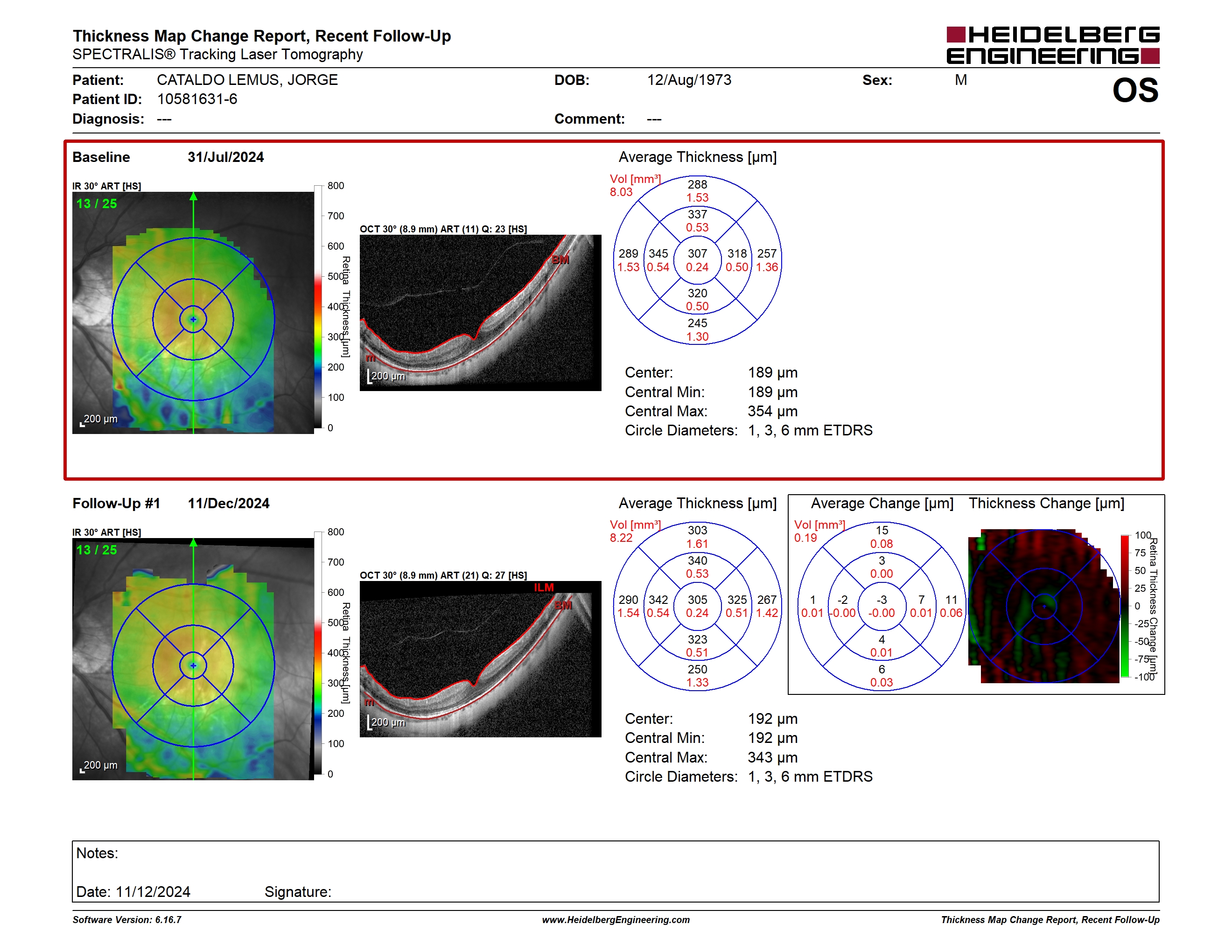Click follow-up retina thickness color scale bar
1232x952 pixels.
pos(318,652)
